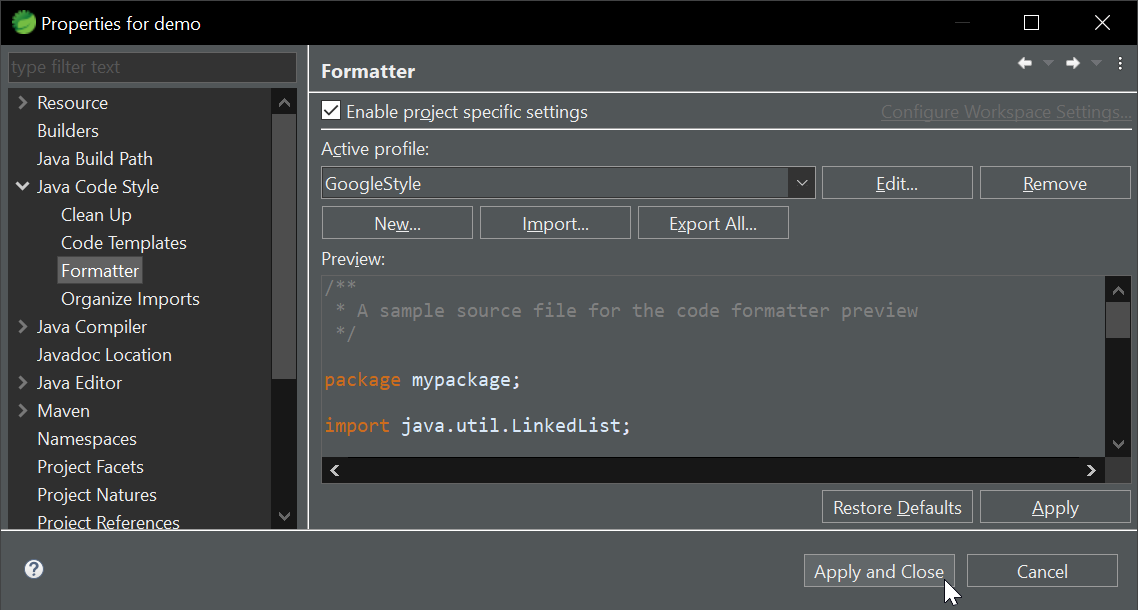This screenshot has width=1138, height=610.
Task: Select Project Facets page
Action: click(90, 467)
